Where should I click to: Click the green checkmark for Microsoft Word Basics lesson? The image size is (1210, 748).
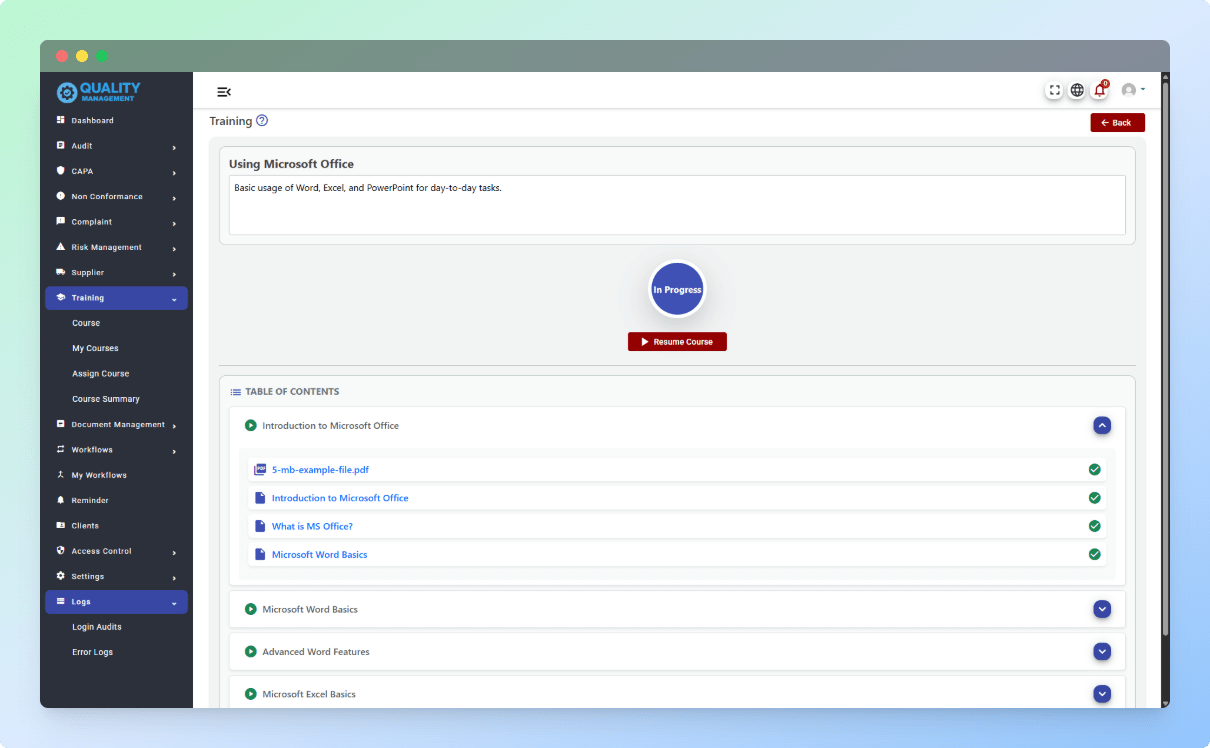pyautogui.click(x=1094, y=554)
